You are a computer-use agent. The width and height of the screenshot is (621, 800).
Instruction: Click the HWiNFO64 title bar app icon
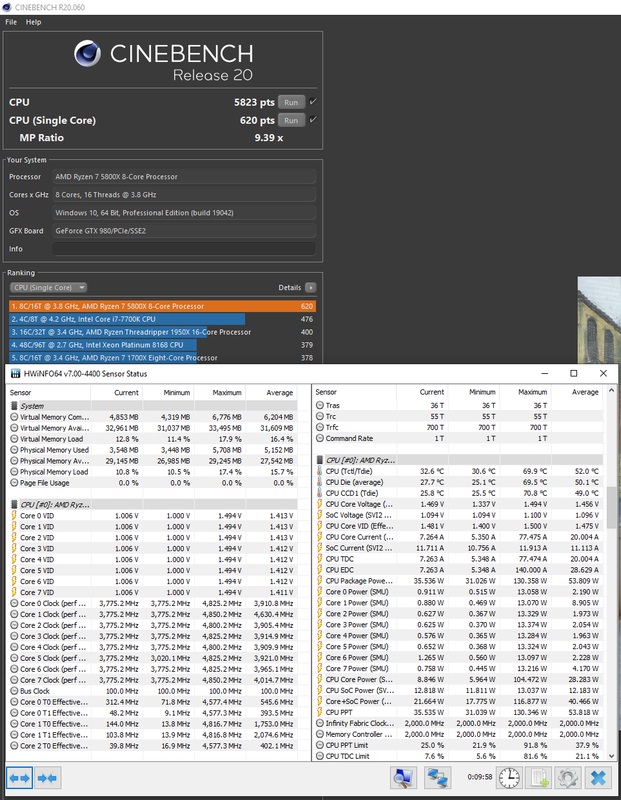point(15,373)
